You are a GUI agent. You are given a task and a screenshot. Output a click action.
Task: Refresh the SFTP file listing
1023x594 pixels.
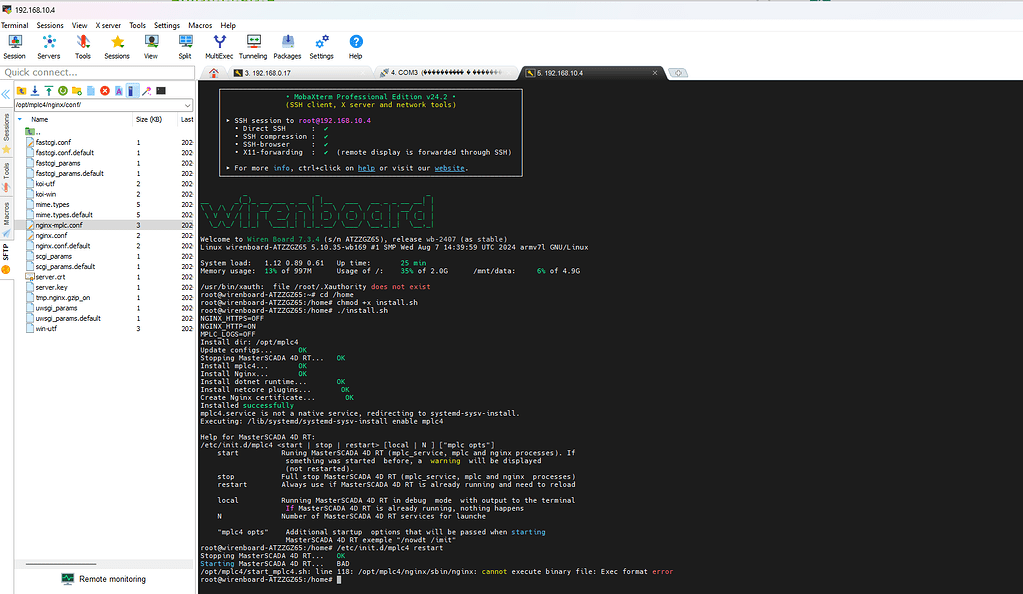click(x=63, y=91)
